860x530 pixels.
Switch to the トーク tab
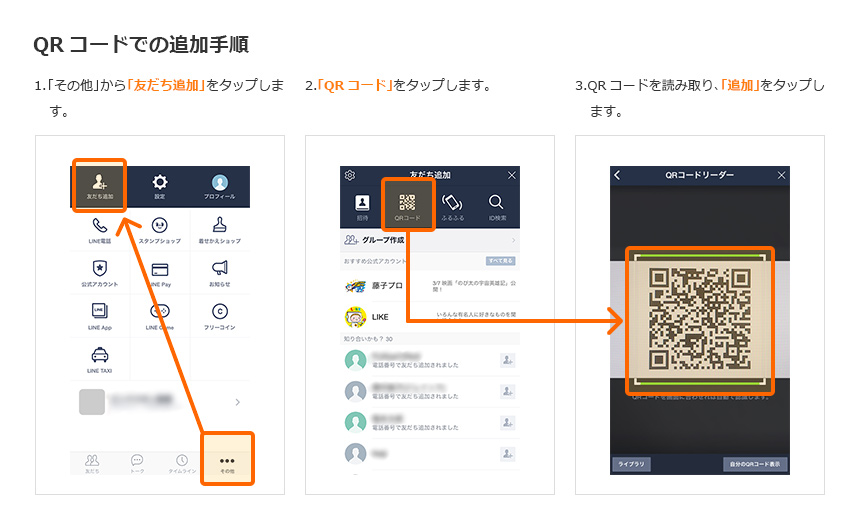tap(137, 464)
